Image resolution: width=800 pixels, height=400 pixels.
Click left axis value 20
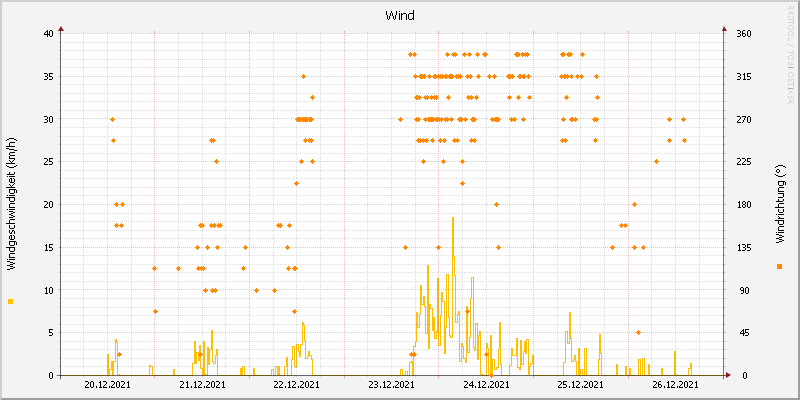click(48, 205)
